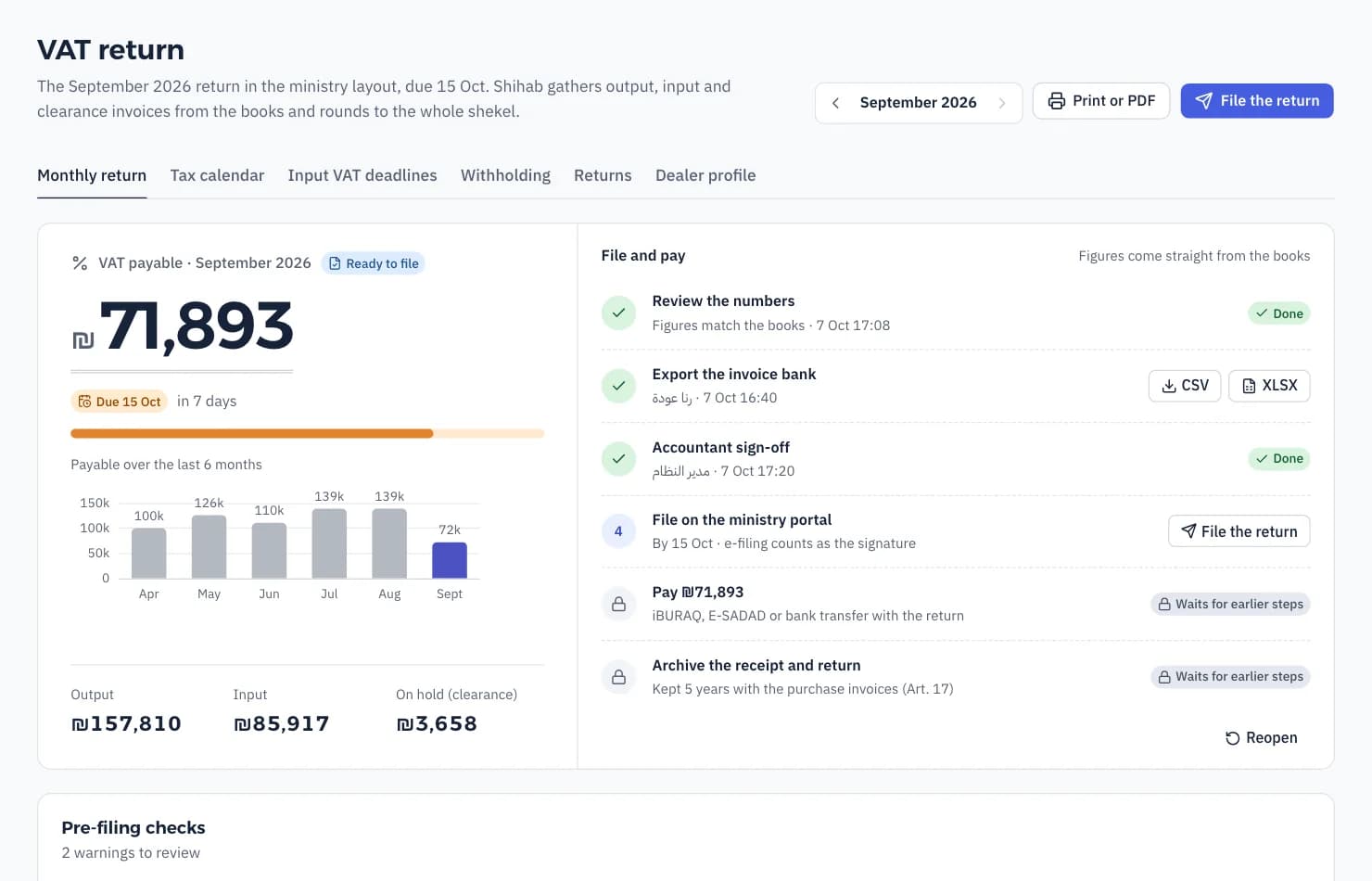
Task: Click the green check beside Accountant sign-off
Action: [x=618, y=458]
